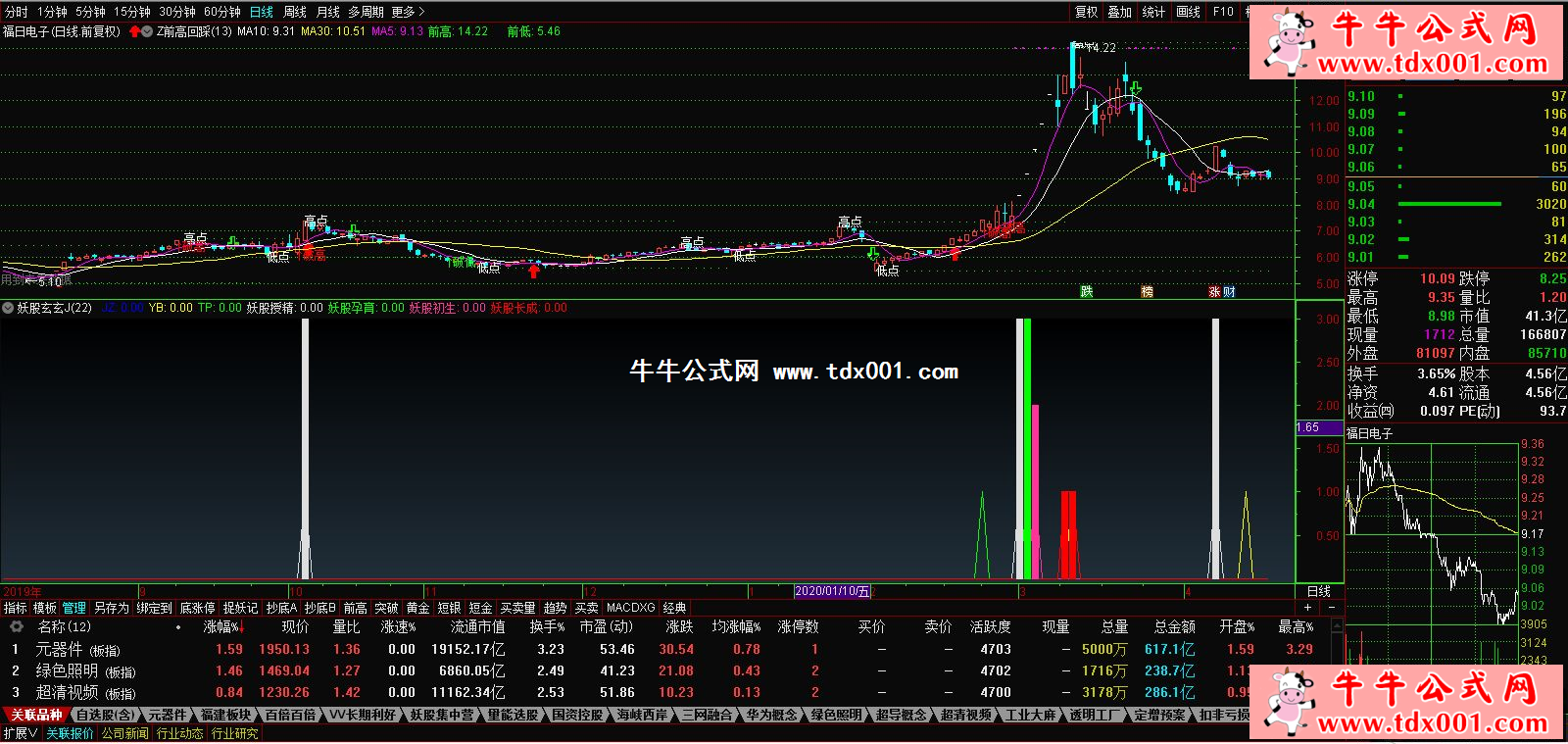This screenshot has width=1568, height=744.
Task: Expand the main chart indicator dropdown circle
Action: [147, 31]
